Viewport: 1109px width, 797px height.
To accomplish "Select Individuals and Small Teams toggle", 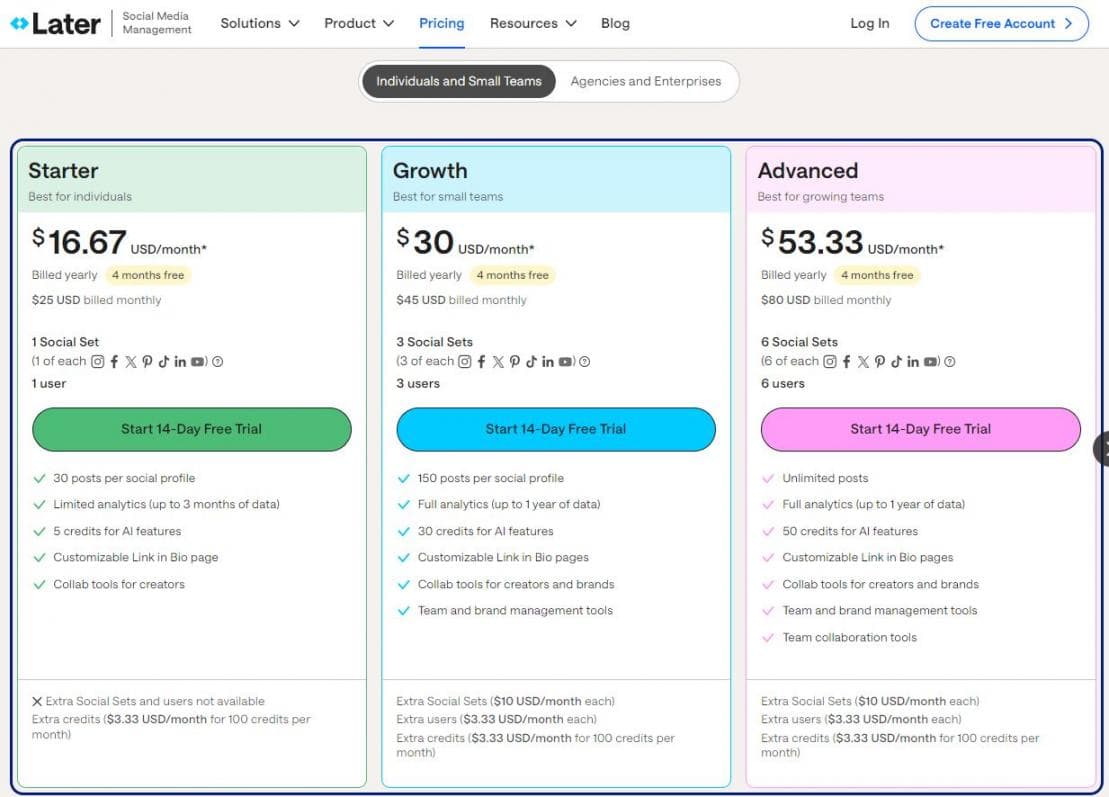I will coord(458,81).
